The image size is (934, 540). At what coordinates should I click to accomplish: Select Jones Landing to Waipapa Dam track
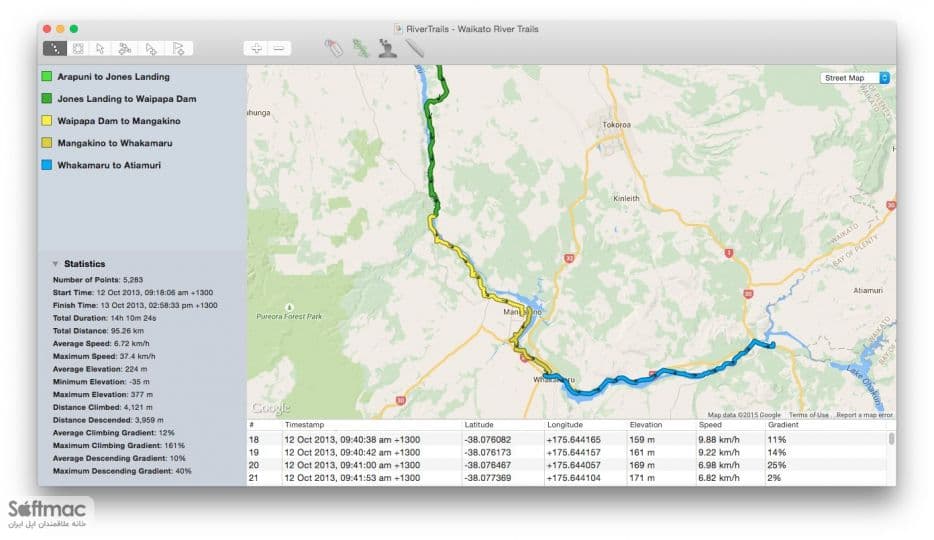click(x=126, y=99)
